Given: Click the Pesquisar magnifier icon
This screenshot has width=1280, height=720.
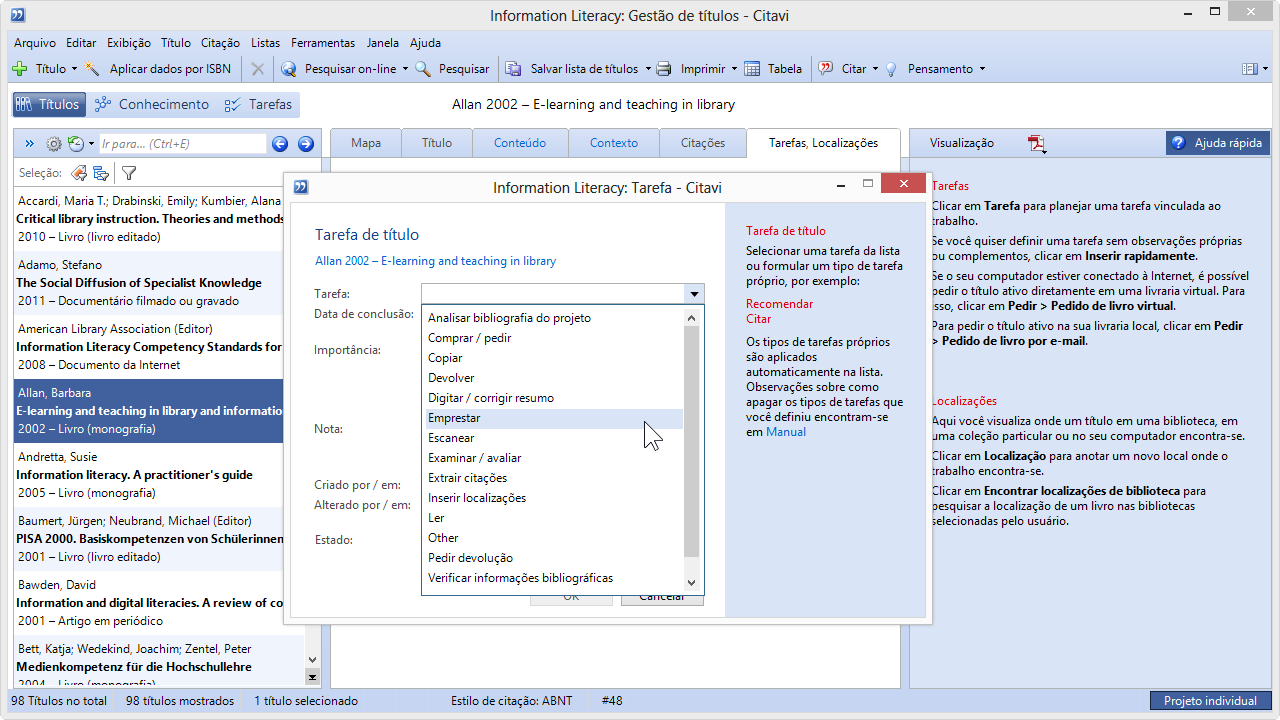Looking at the screenshot, I should click(x=423, y=69).
